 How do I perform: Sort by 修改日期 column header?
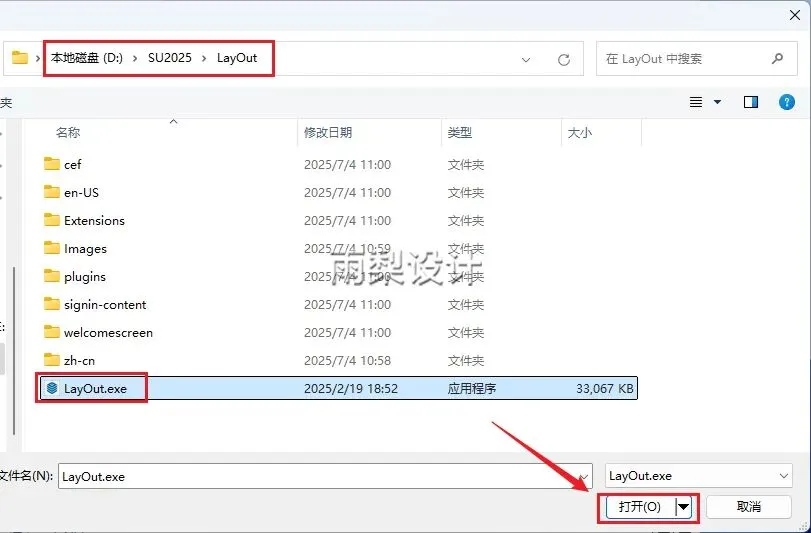click(328, 133)
